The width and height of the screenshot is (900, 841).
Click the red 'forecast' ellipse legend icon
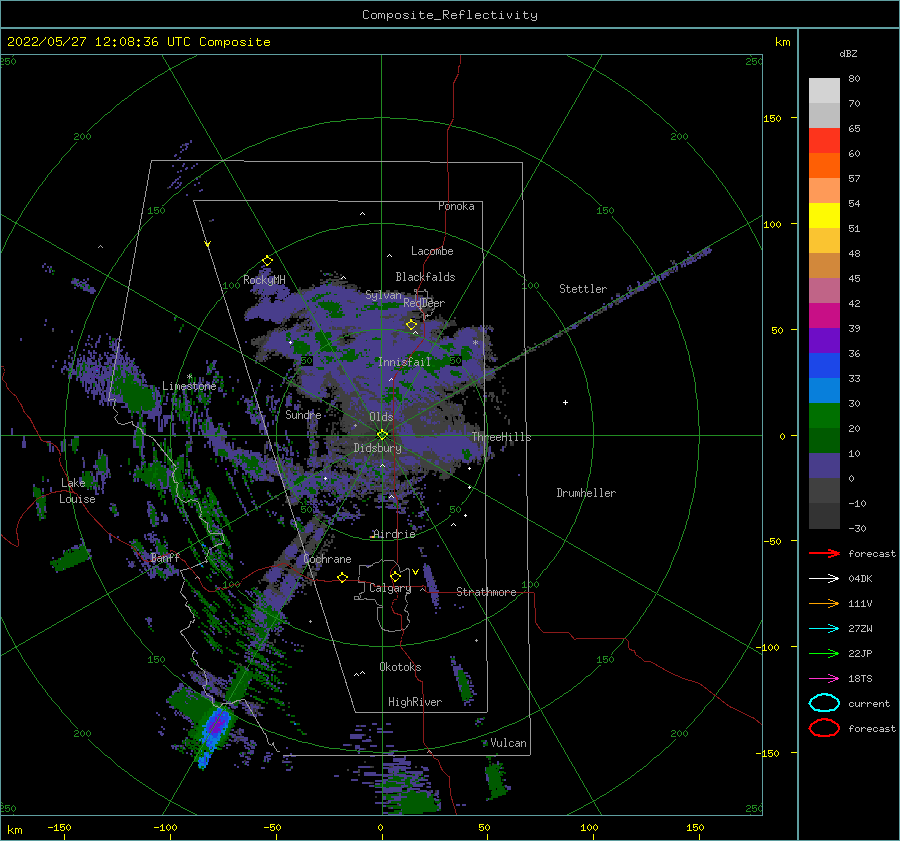[824, 728]
